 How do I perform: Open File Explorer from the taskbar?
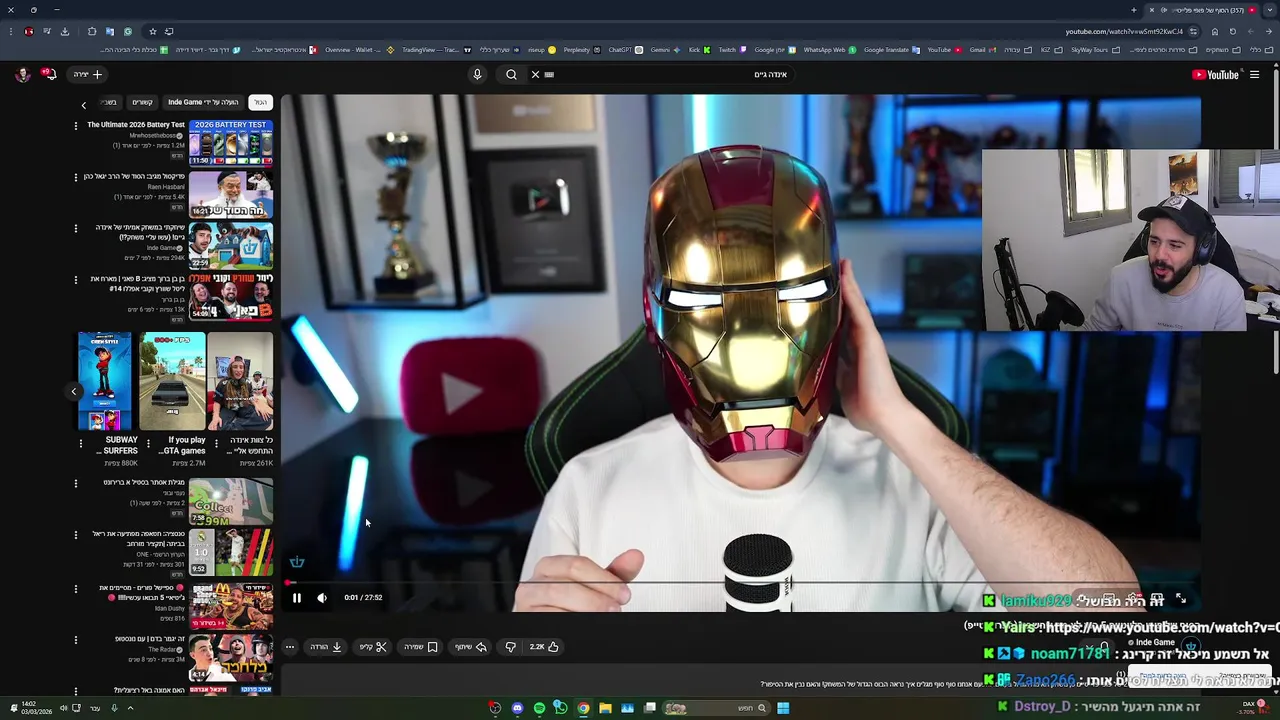605,708
